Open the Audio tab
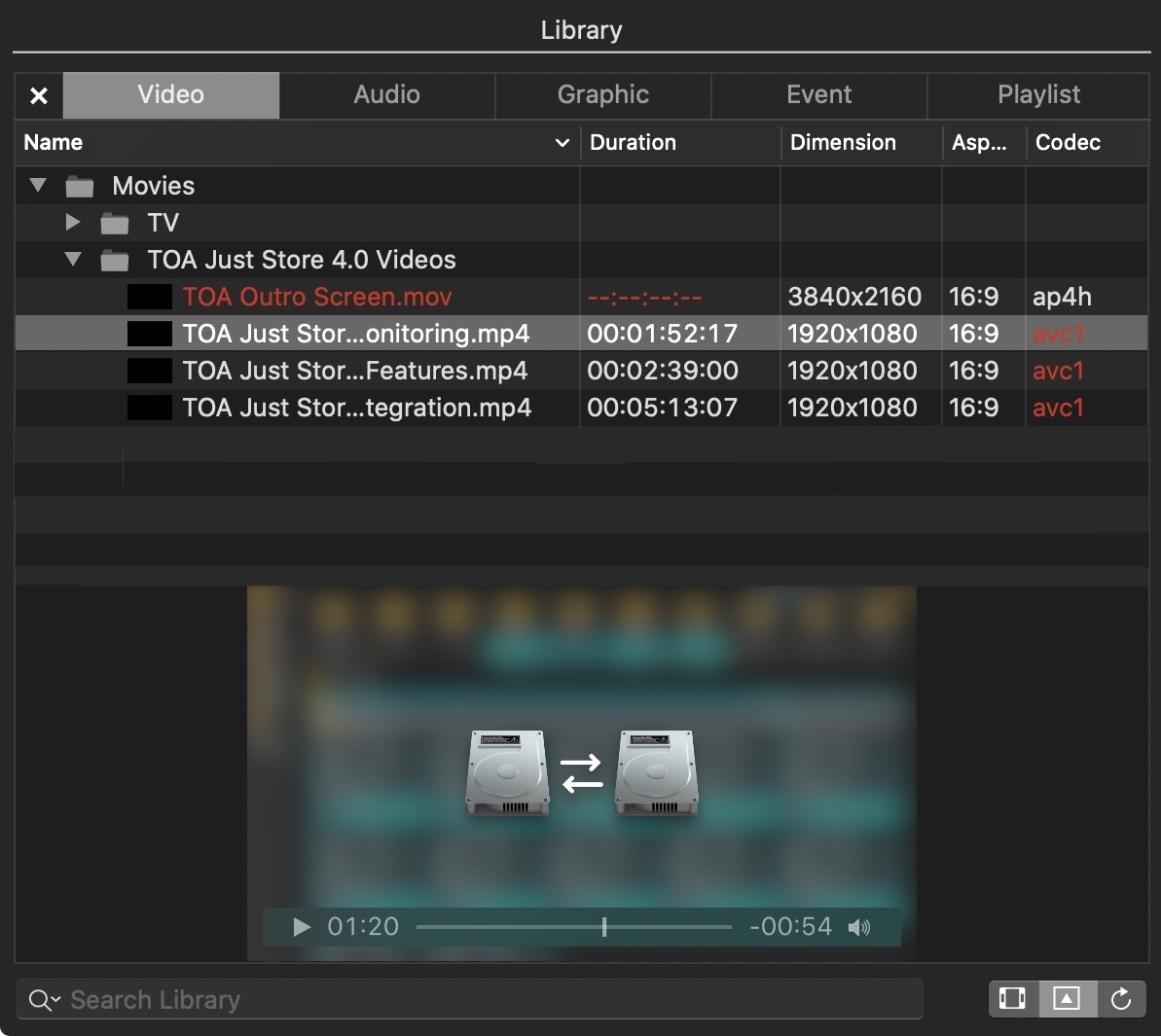This screenshot has height=1036, width=1161. 386,94
